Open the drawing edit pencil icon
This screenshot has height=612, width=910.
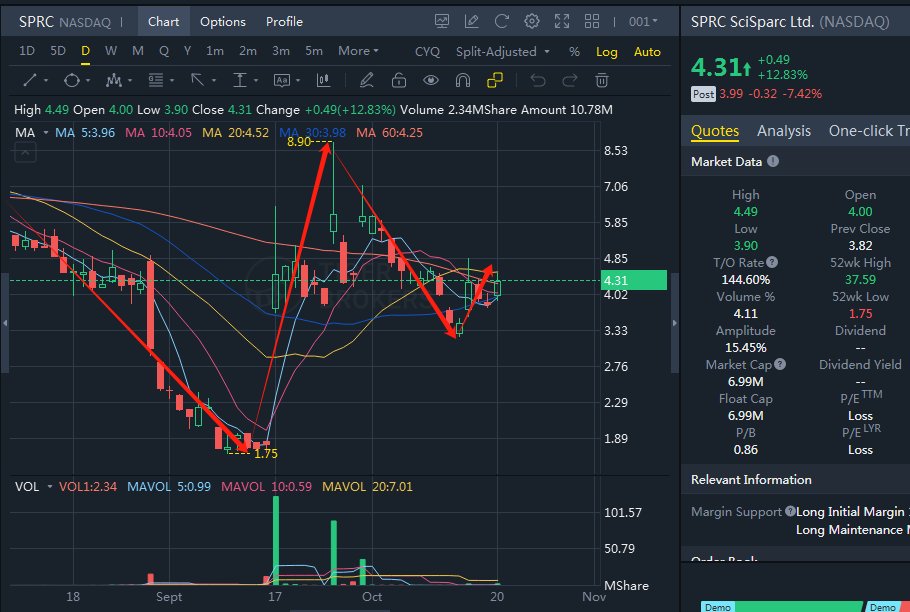[x=472, y=21]
